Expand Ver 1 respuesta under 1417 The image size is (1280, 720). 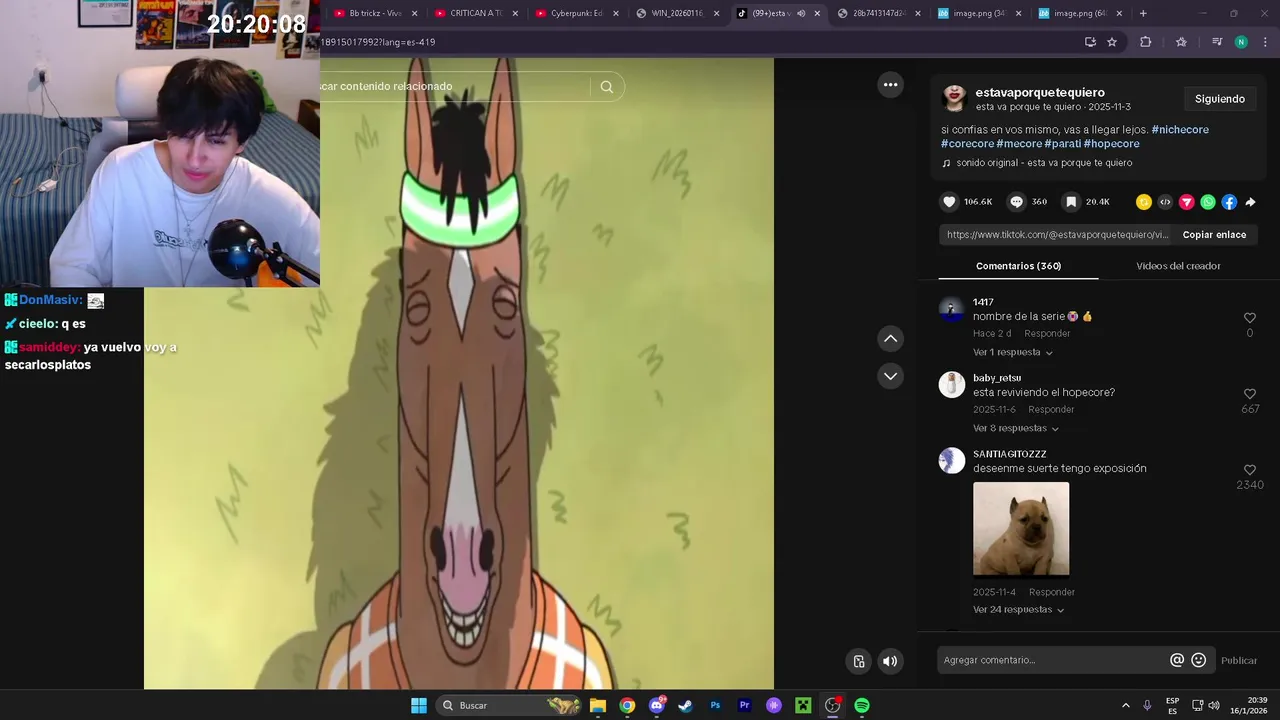click(x=1012, y=353)
